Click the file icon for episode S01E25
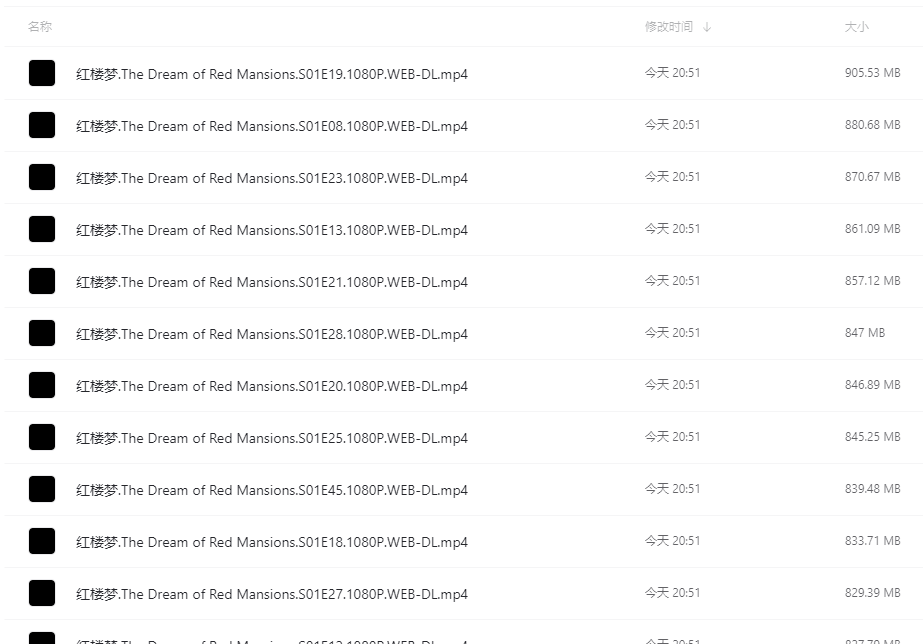This screenshot has width=923, height=644. click(42, 437)
